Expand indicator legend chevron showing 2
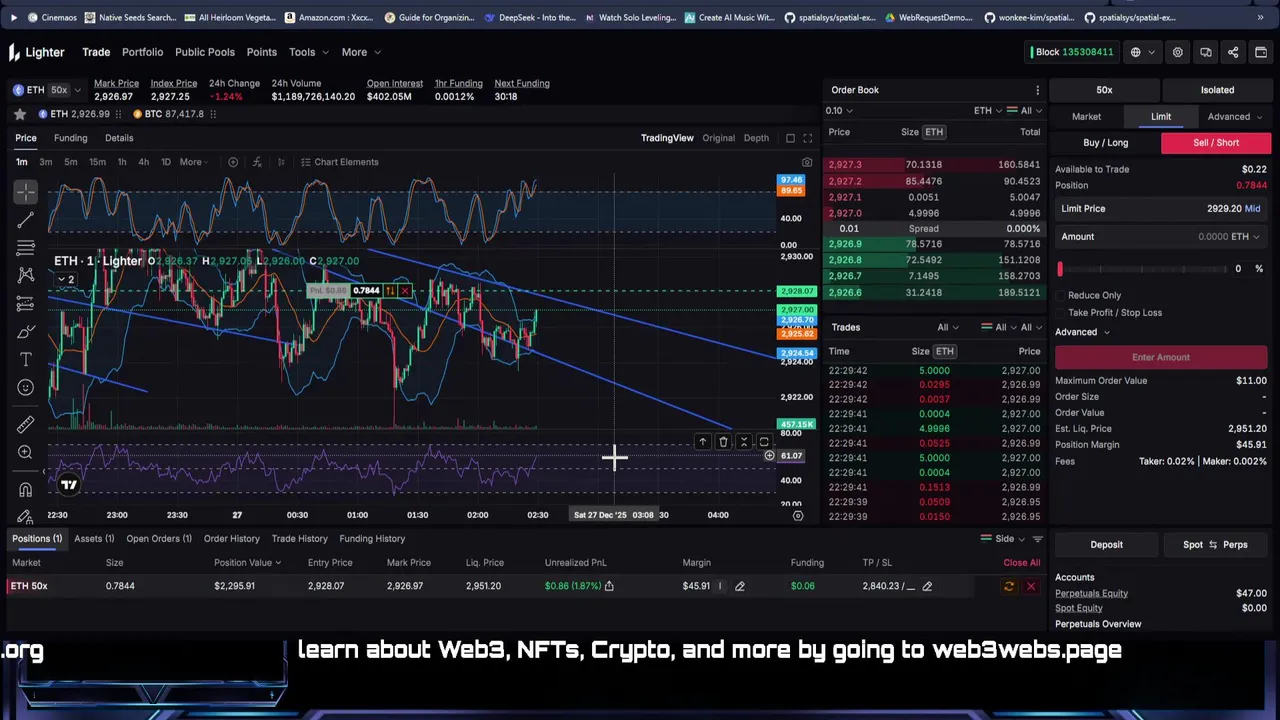1280x720 pixels. click(x=65, y=279)
